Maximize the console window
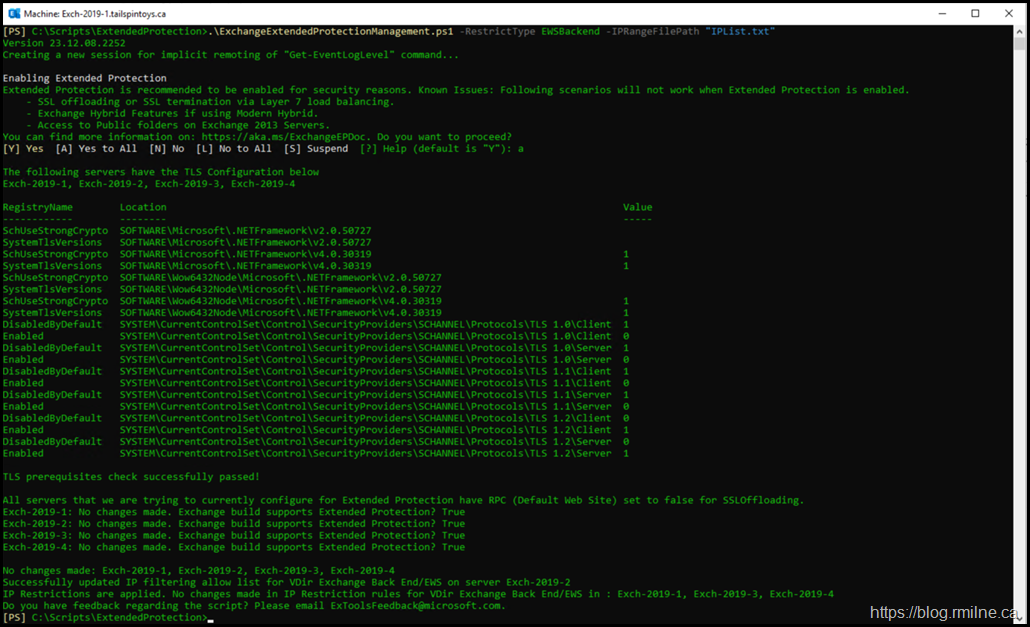Viewport: 1030px width, 627px height. [975, 13]
